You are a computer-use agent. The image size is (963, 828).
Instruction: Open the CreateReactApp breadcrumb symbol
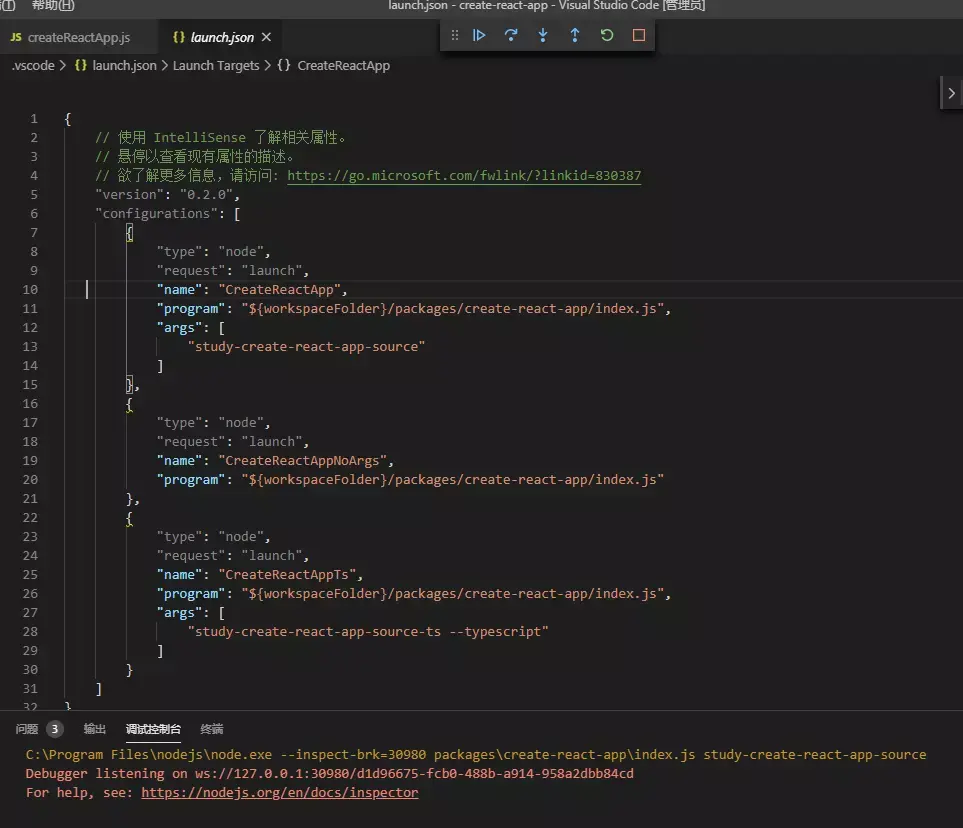tap(343, 65)
